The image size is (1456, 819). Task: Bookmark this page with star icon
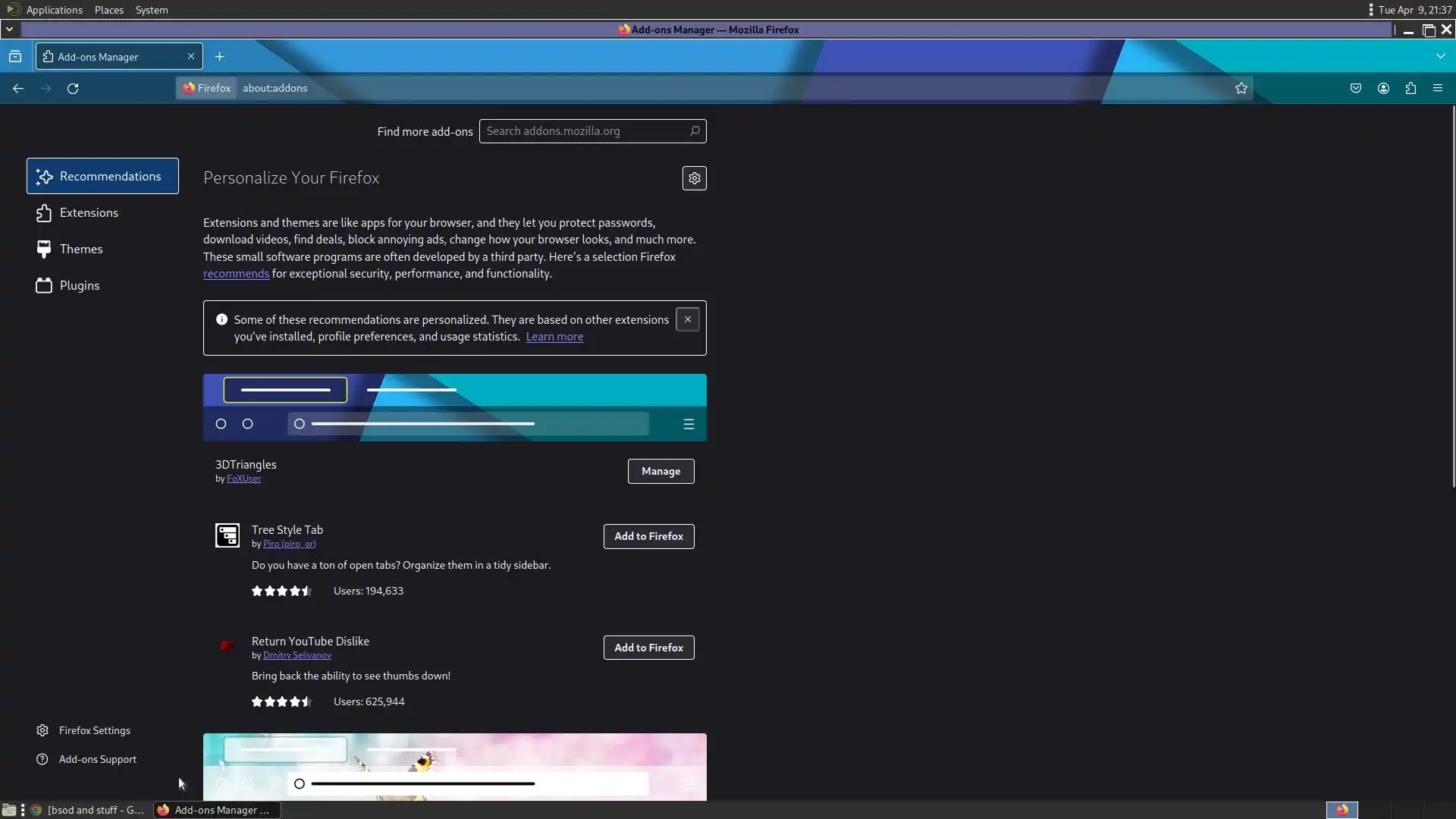[x=1241, y=89]
